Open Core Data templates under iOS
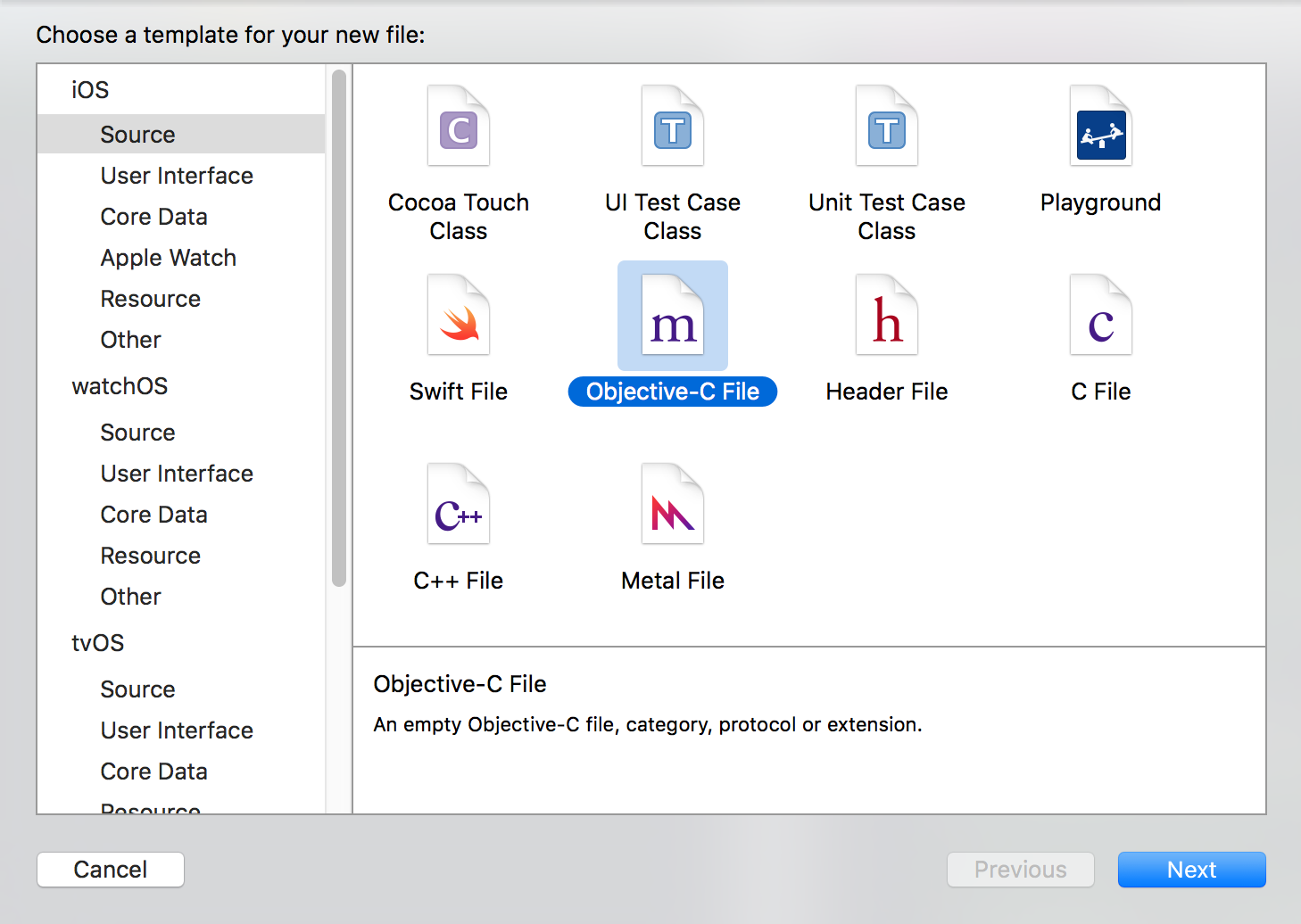Viewport: 1301px width, 924px height. (x=153, y=216)
